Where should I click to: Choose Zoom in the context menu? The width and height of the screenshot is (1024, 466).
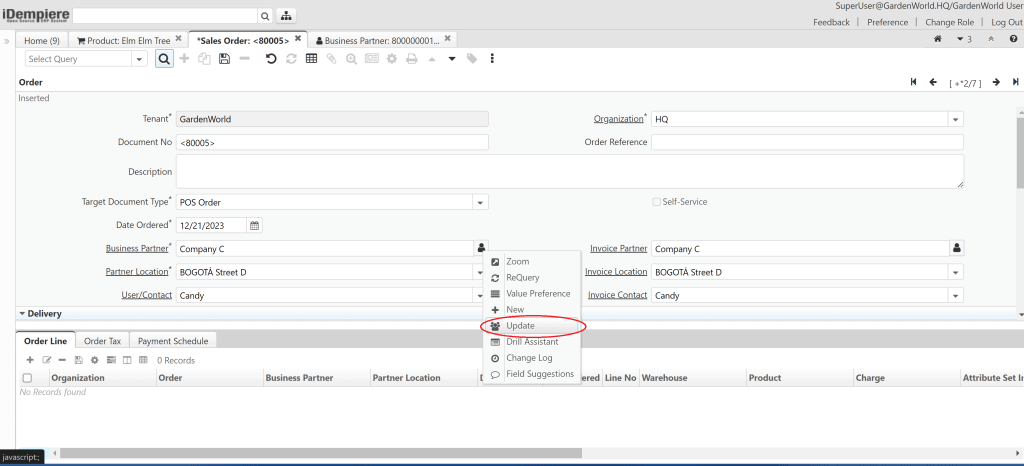(x=517, y=262)
